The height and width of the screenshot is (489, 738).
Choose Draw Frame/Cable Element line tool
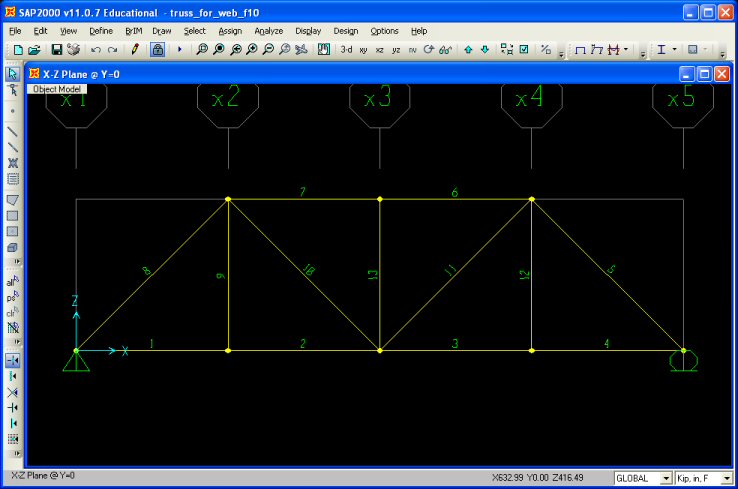13,131
